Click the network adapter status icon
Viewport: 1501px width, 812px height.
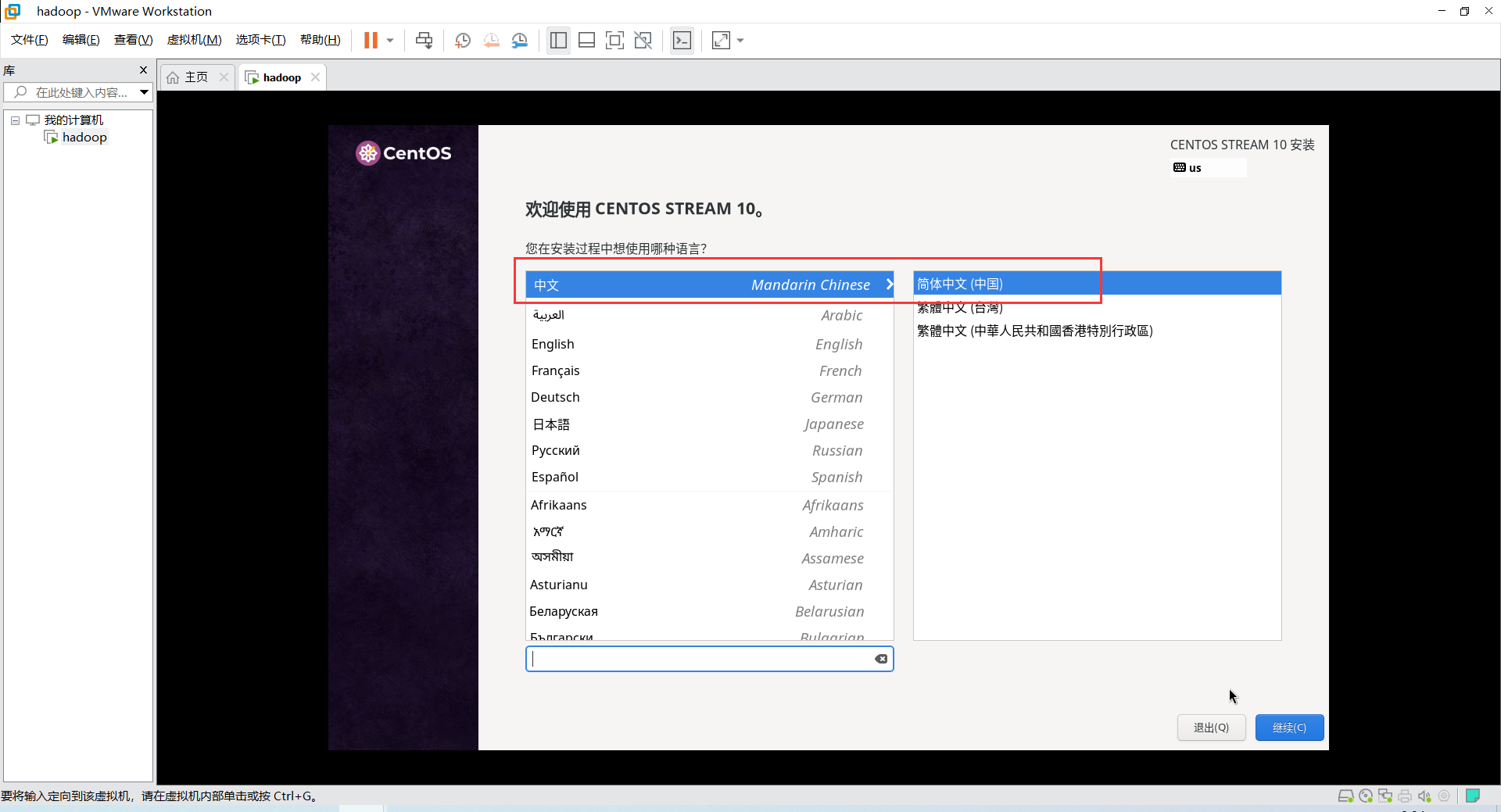pyautogui.click(x=1385, y=796)
